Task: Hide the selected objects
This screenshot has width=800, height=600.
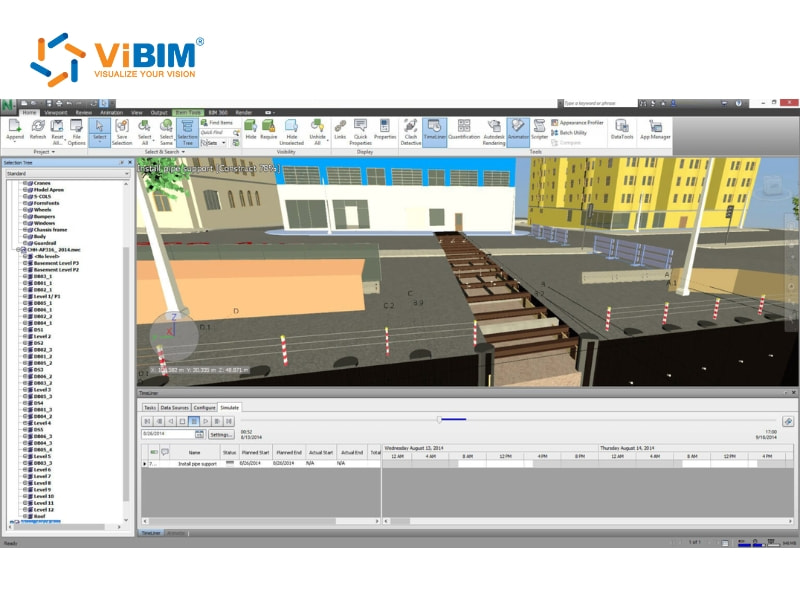Action: [250, 128]
